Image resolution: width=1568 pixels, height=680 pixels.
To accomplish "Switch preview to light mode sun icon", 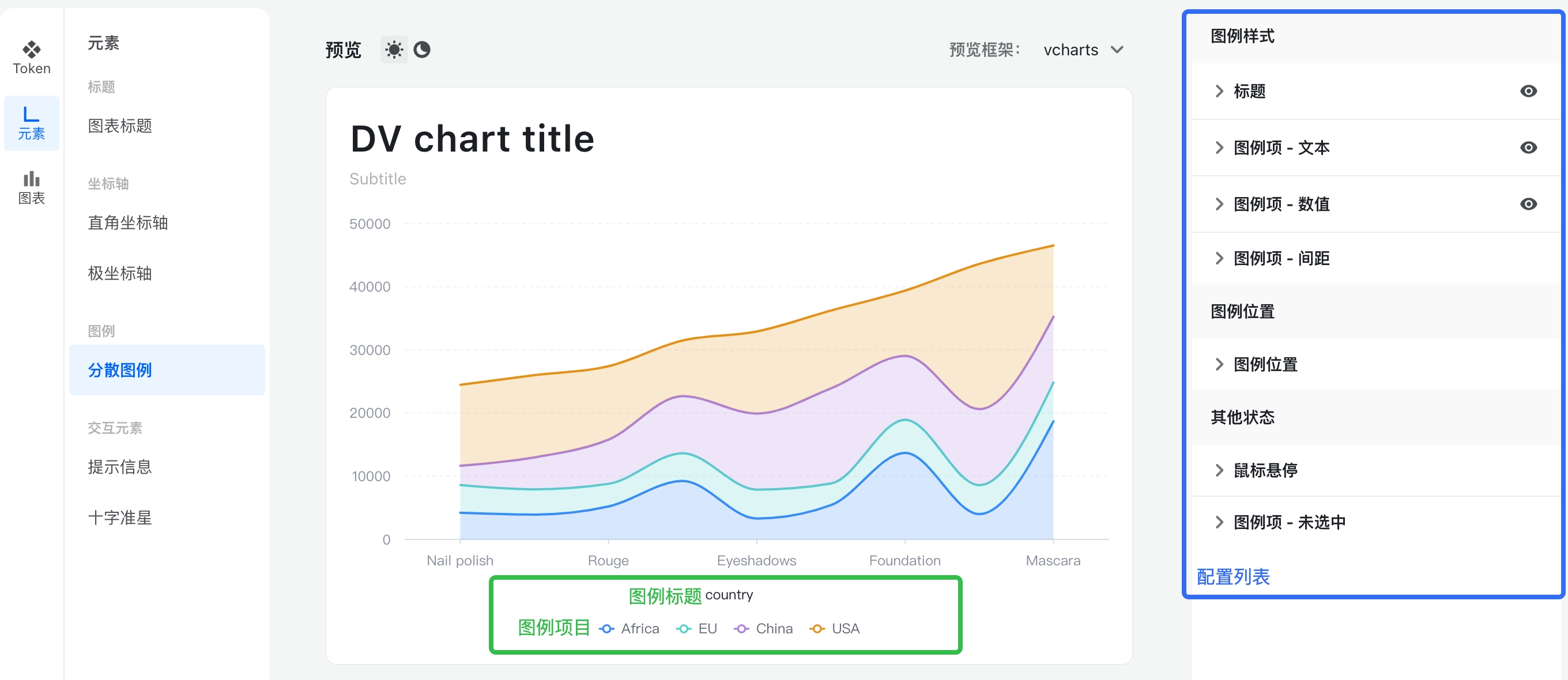I will pyautogui.click(x=394, y=49).
